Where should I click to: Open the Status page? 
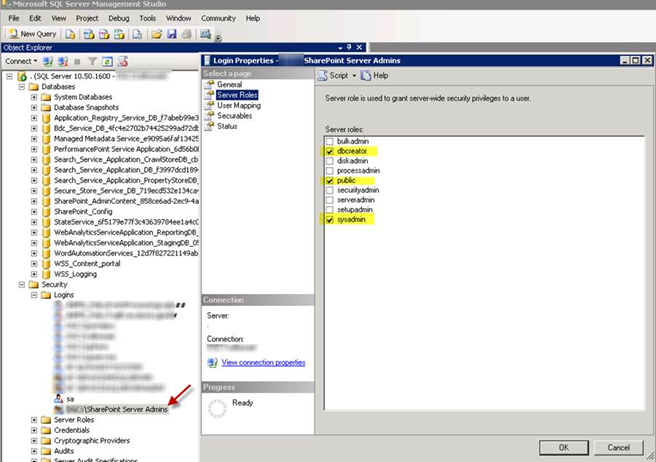(x=227, y=126)
